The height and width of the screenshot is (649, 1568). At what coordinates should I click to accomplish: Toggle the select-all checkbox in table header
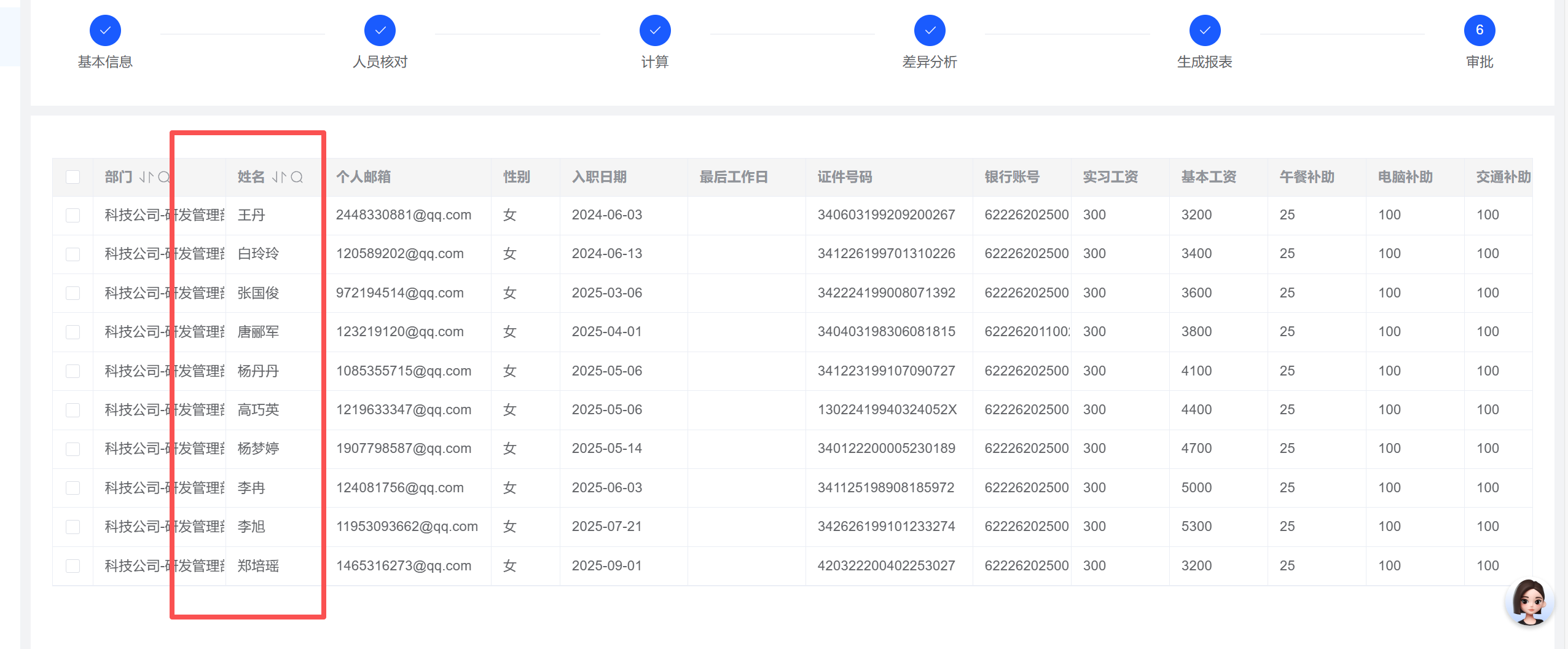[x=73, y=178]
